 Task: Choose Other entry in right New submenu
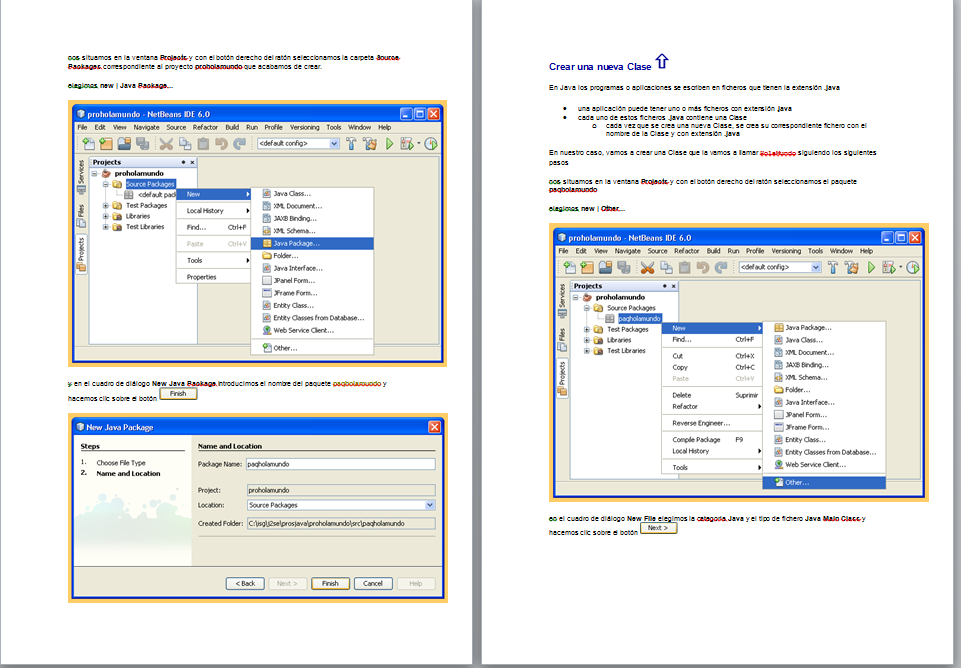click(x=824, y=483)
